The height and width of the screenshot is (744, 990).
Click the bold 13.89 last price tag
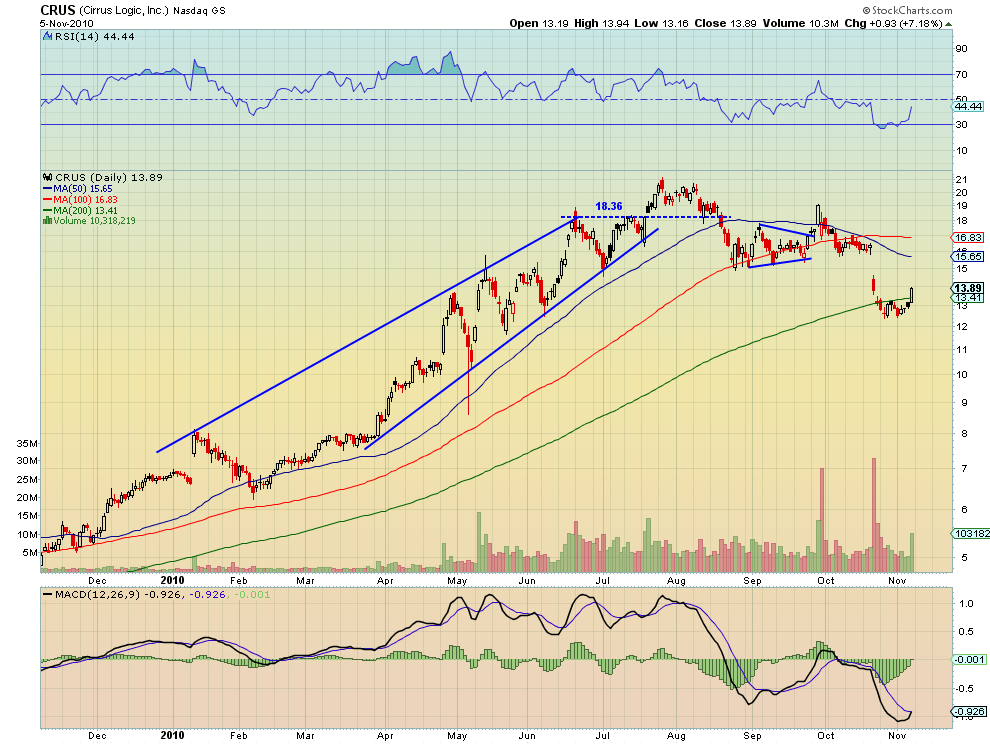pos(969,288)
